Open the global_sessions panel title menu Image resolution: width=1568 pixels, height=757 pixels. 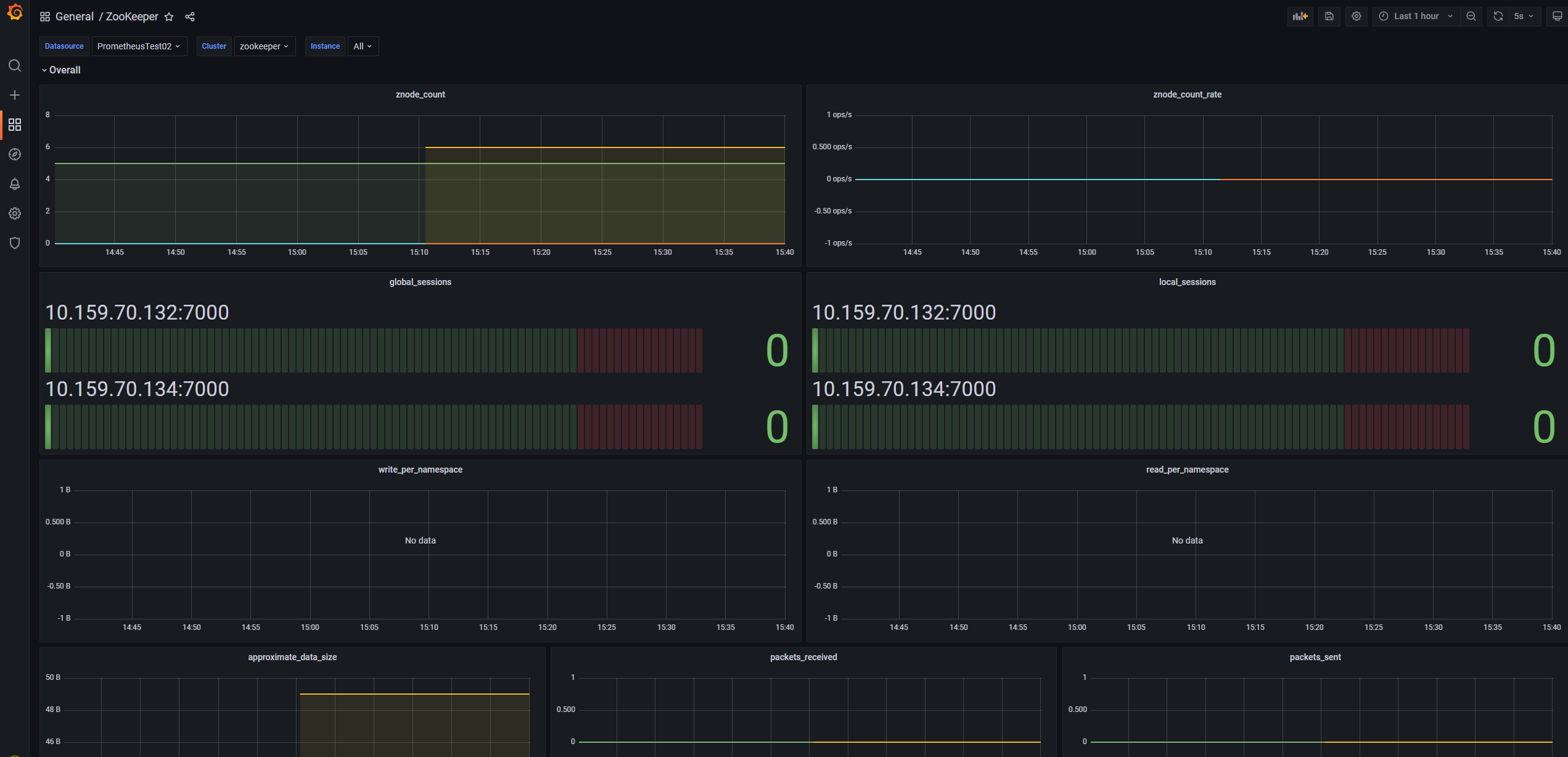click(x=420, y=282)
